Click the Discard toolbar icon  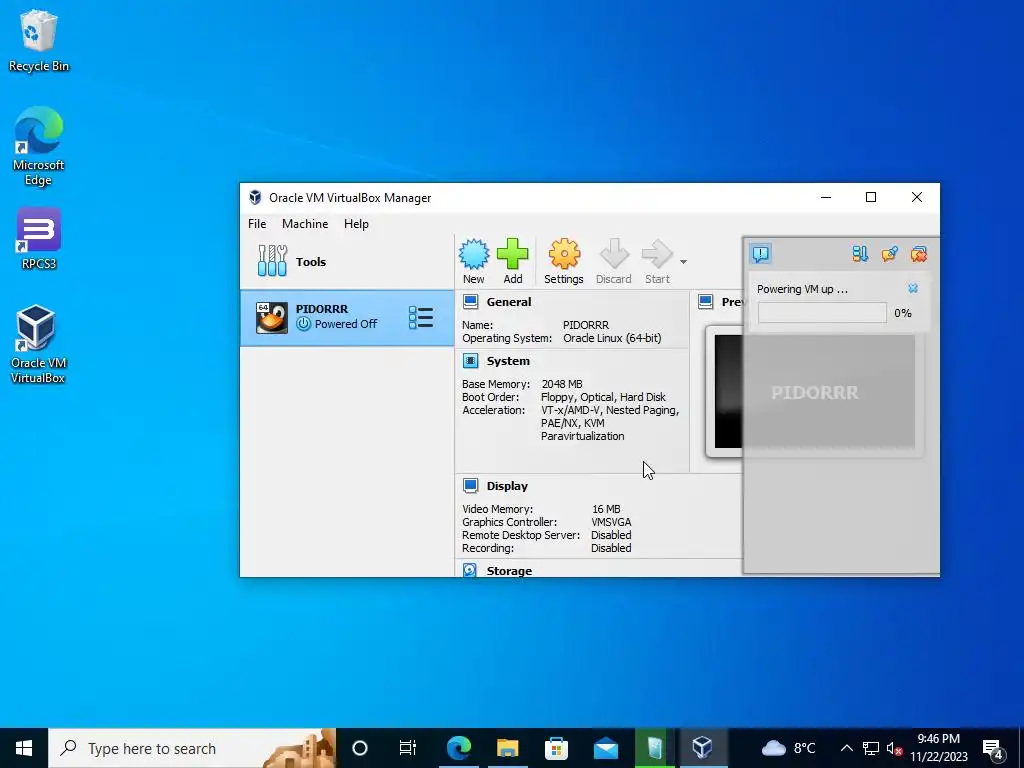click(613, 261)
